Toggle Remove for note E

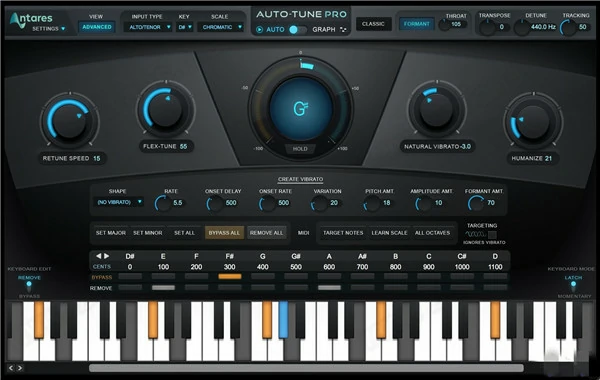[x=163, y=287]
